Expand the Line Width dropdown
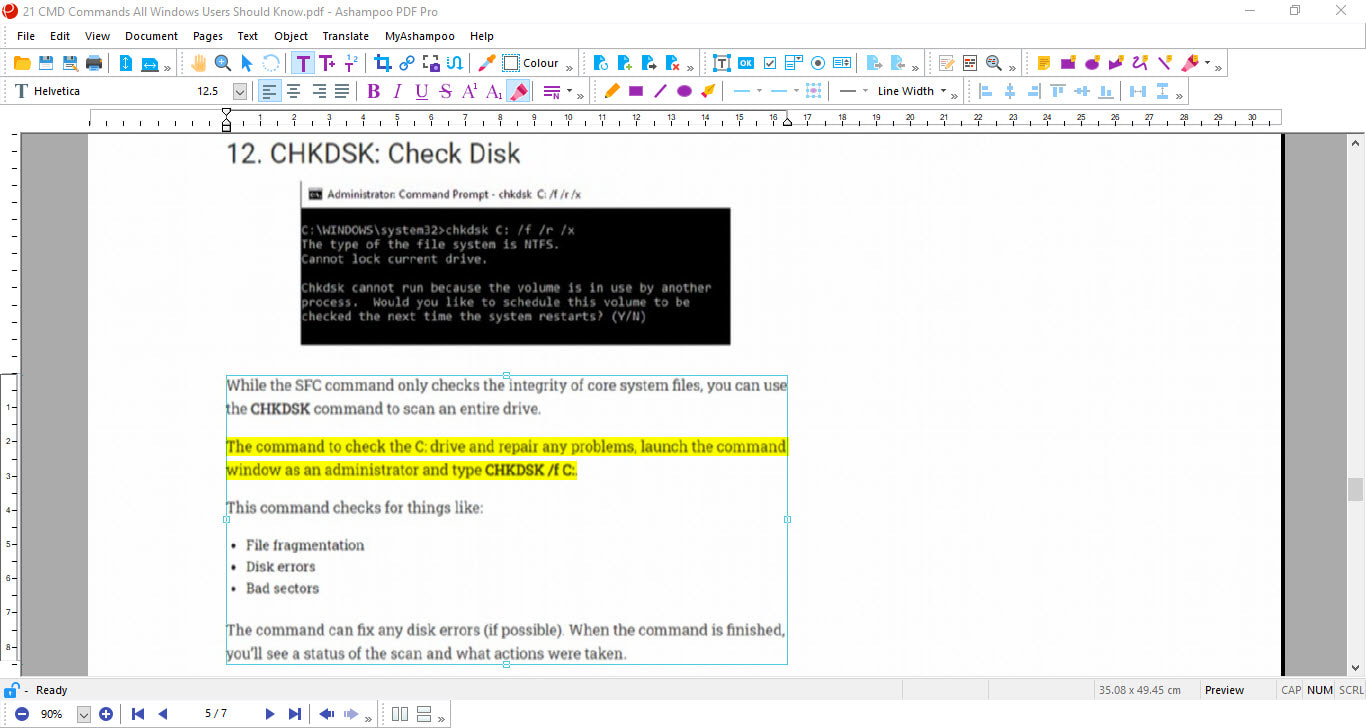The image size is (1366, 728). click(x=942, y=91)
